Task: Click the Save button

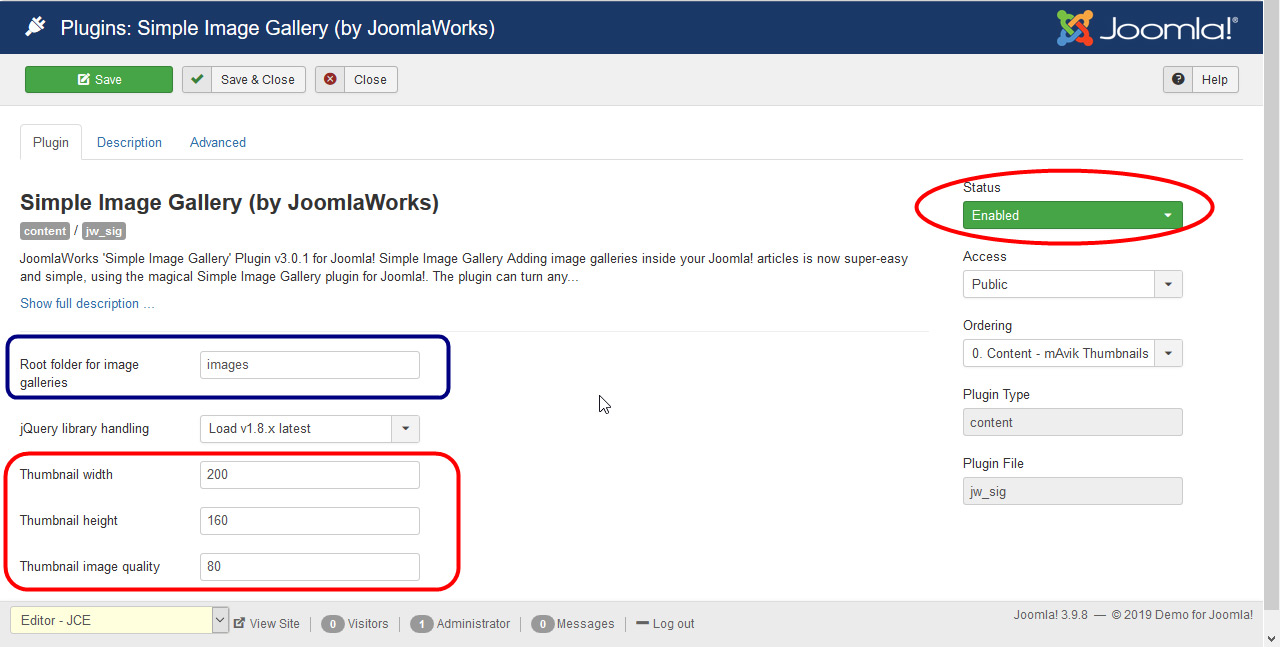Action: pos(98,79)
